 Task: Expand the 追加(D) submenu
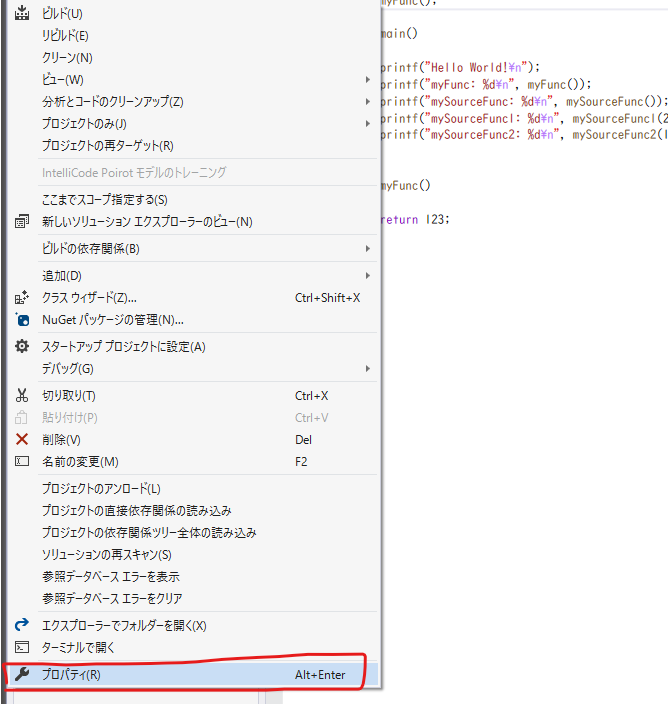tap(368, 275)
